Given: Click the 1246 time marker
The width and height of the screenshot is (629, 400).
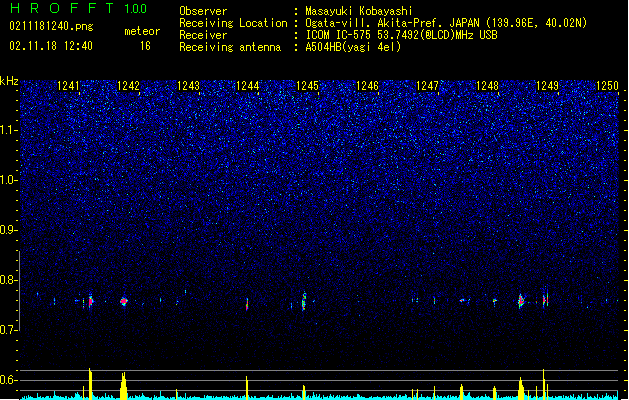Looking at the screenshot, I should click(x=367, y=85).
